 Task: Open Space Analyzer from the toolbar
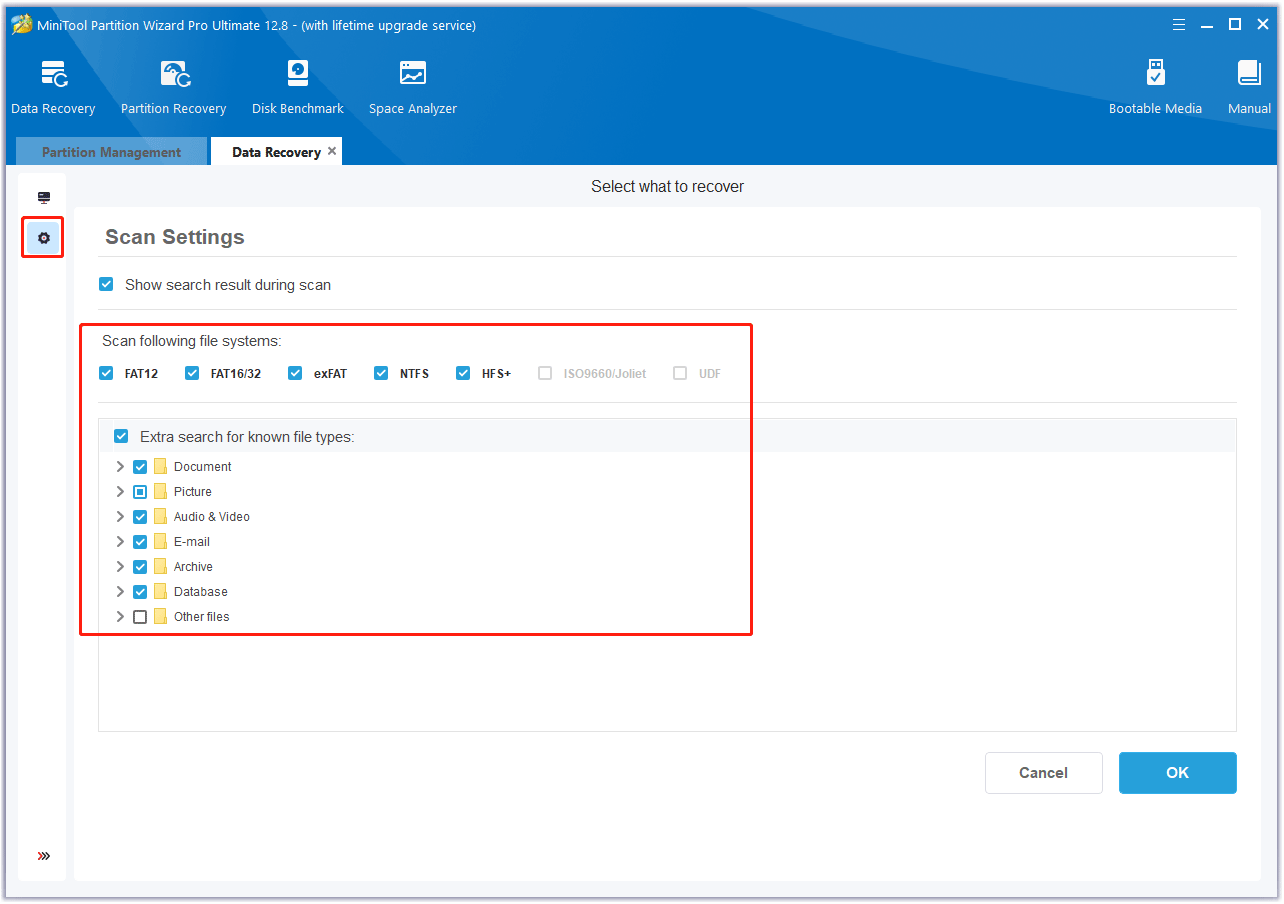[x=412, y=87]
